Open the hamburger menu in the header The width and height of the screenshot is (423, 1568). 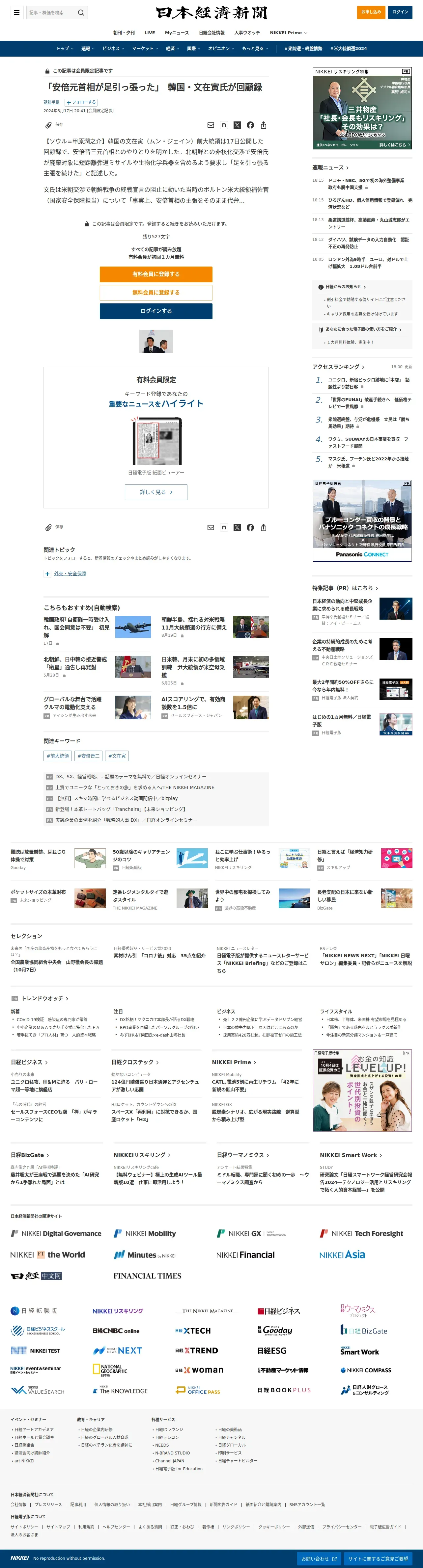pos(17,12)
